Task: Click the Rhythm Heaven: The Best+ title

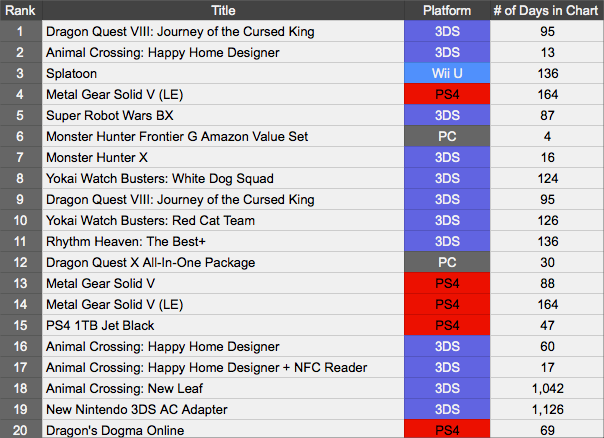Action: tap(124, 241)
